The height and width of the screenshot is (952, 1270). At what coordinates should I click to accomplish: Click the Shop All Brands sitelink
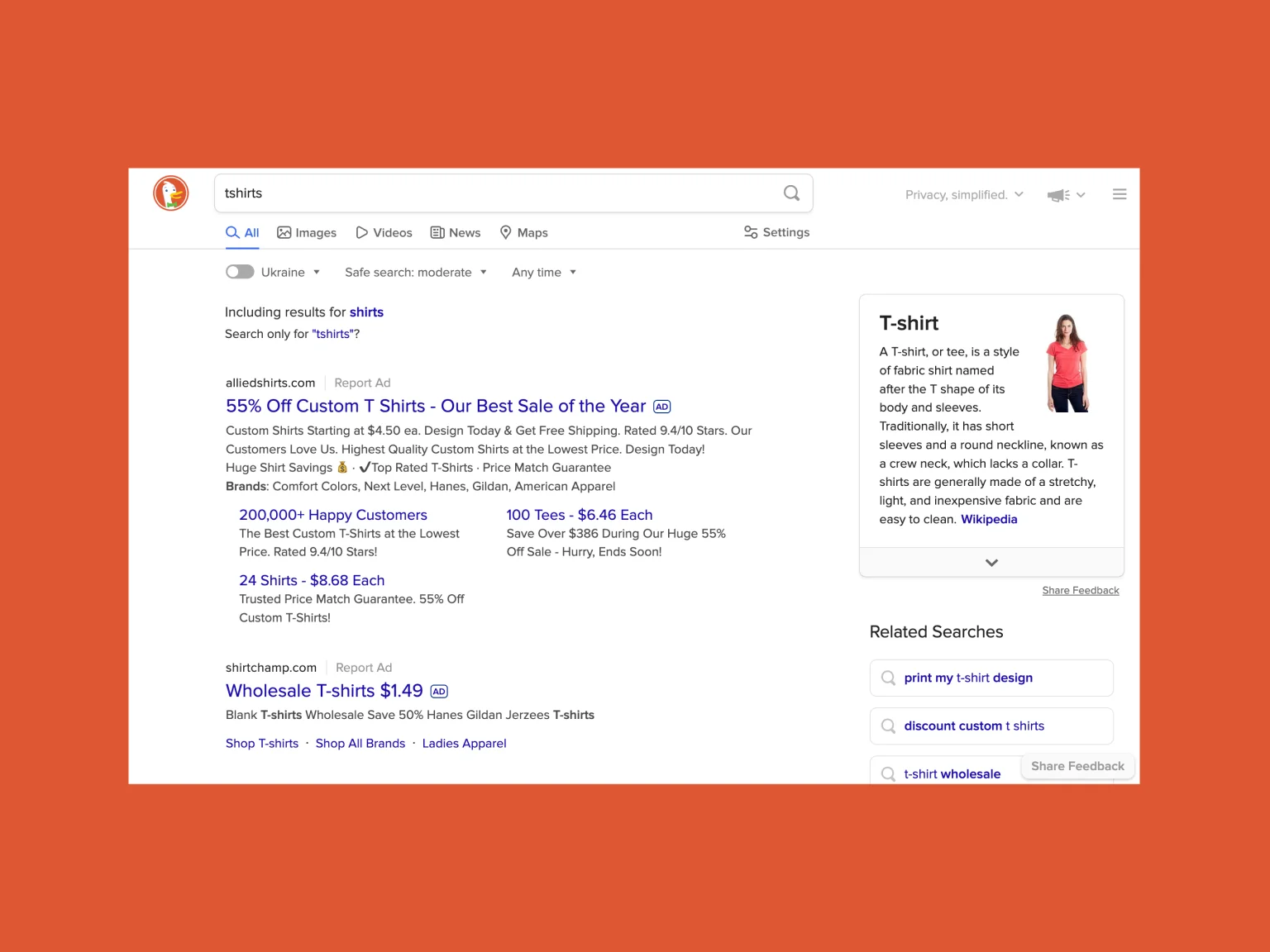tap(360, 744)
